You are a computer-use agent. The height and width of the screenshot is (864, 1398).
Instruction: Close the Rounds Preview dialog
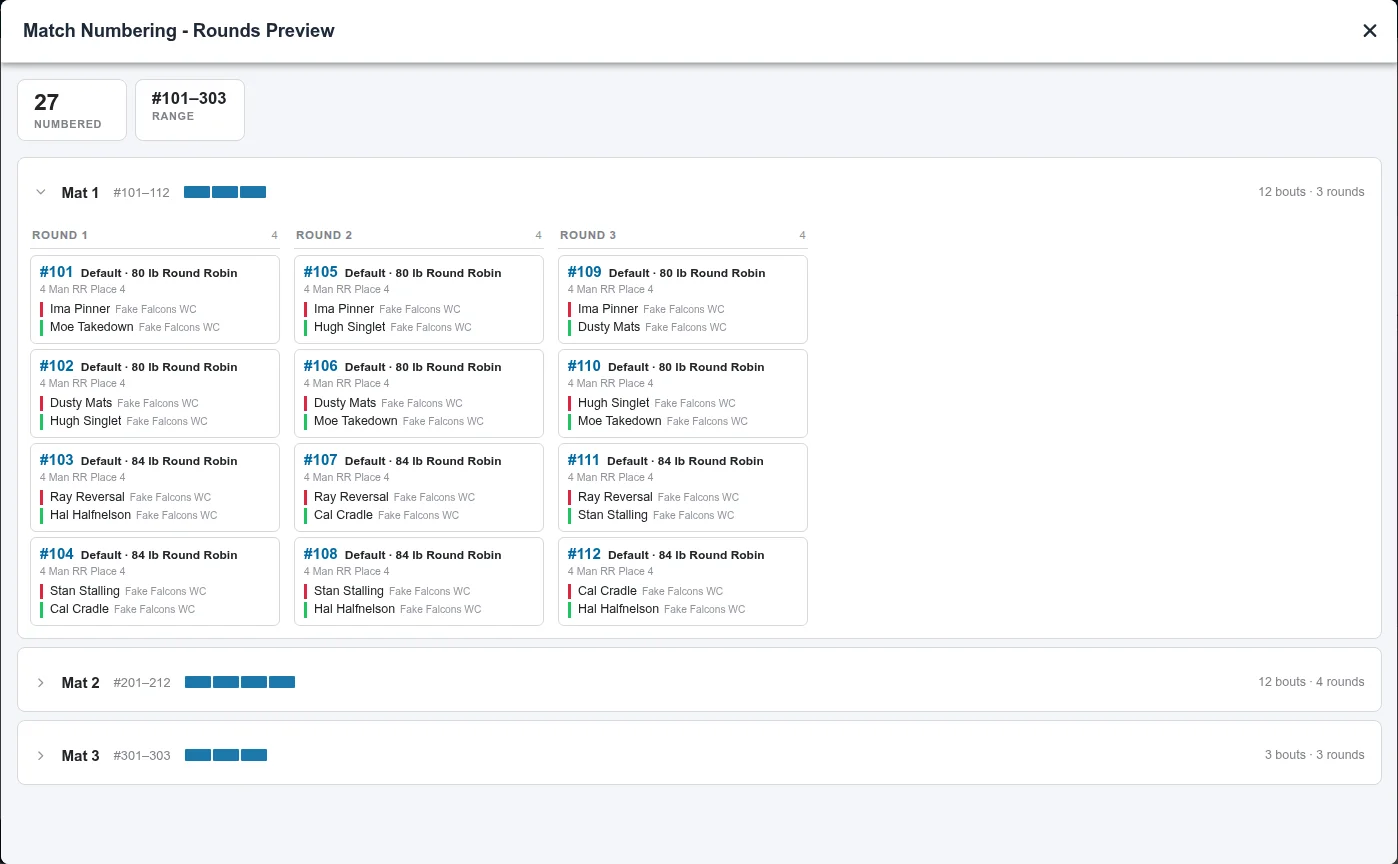click(x=1370, y=31)
